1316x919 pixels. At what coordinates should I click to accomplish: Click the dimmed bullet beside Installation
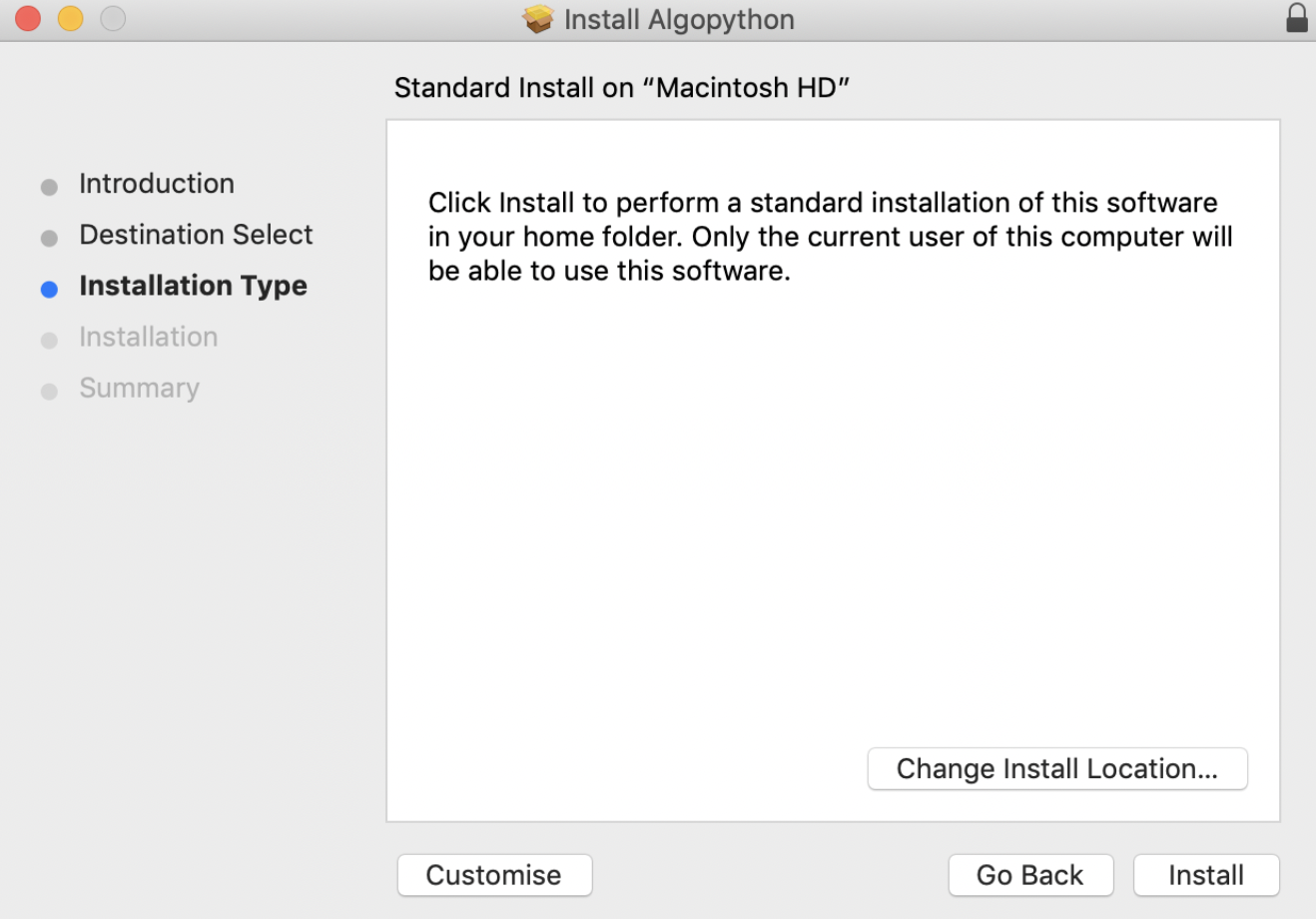[49, 341]
